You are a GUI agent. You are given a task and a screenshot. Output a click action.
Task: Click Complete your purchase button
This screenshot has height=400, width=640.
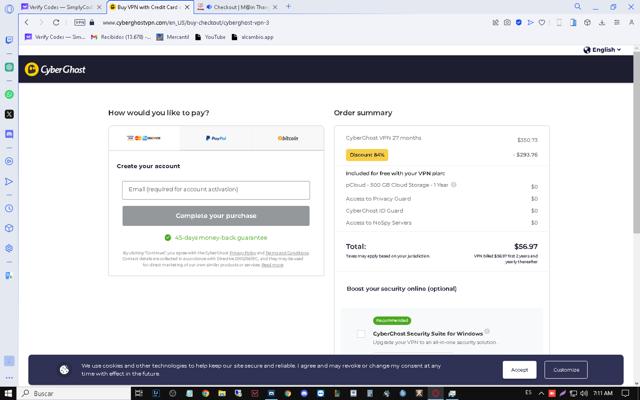click(216, 216)
